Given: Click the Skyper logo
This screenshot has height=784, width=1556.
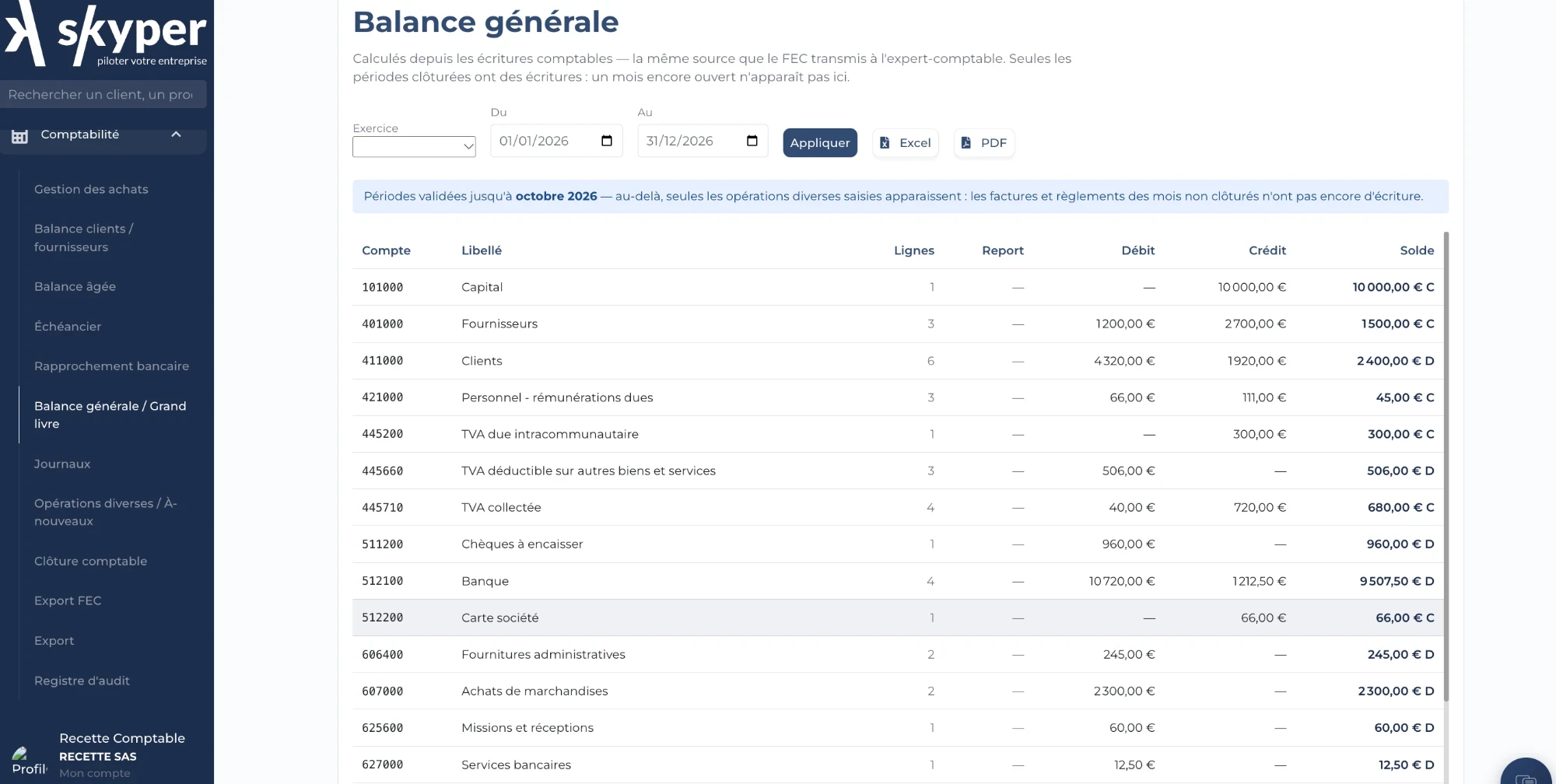Looking at the screenshot, I should click(106, 35).
